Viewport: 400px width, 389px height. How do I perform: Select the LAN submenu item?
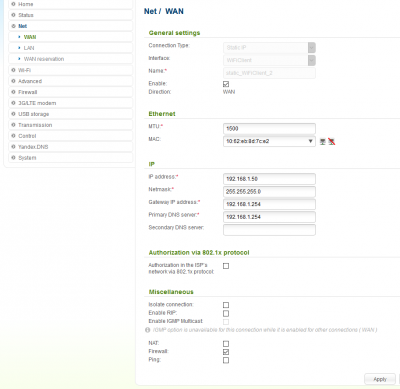pos(70,48)
